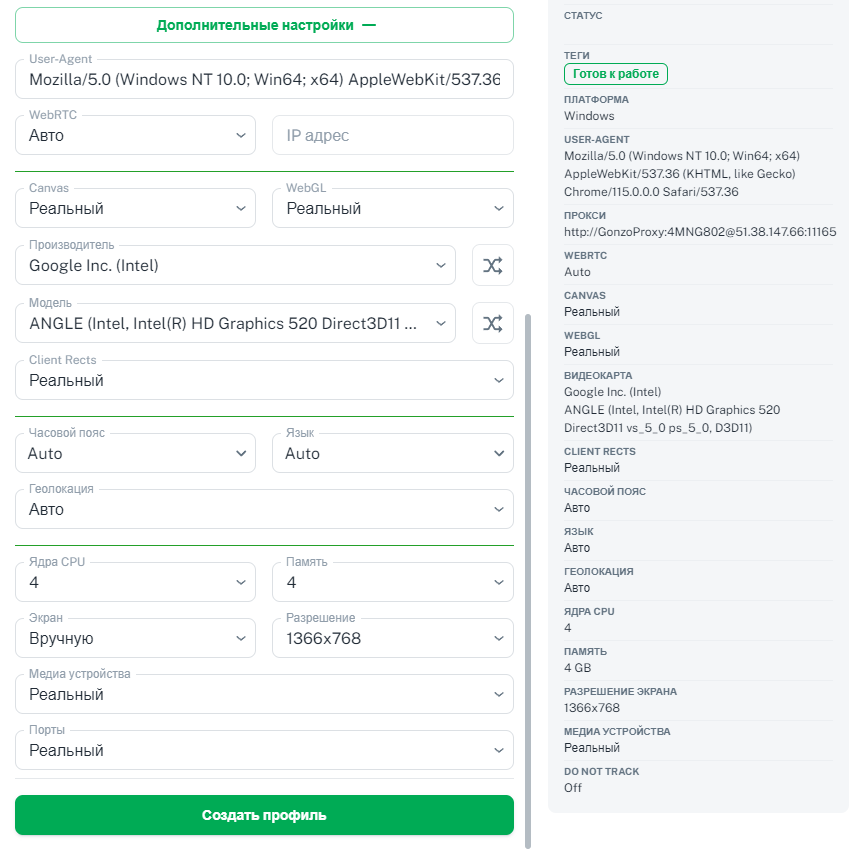Open the Разрешение dropdown
Viewport: 865px width, 851px height.
(393, 638)
